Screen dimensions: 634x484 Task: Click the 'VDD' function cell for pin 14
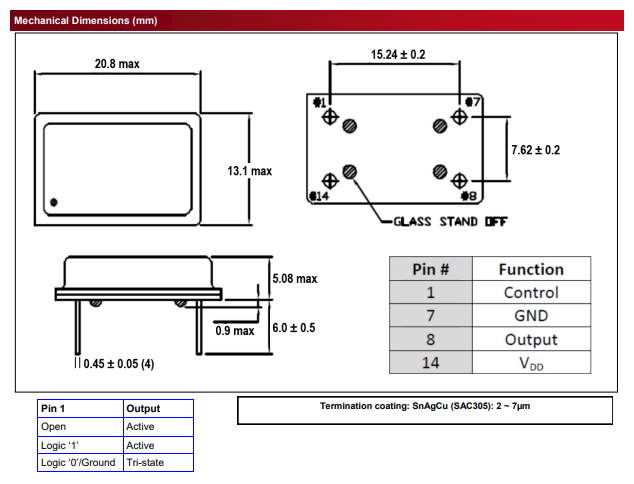[x=531, y=363]
